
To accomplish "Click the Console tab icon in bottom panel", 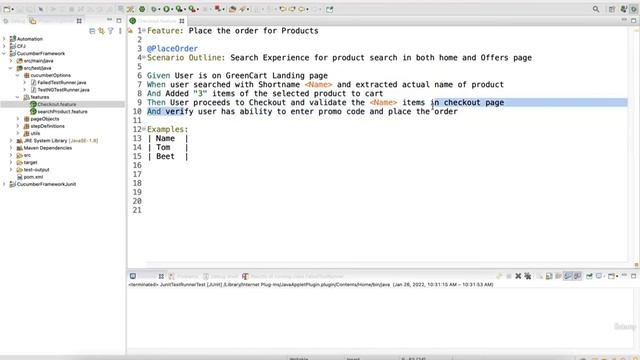I will (133, 276).
